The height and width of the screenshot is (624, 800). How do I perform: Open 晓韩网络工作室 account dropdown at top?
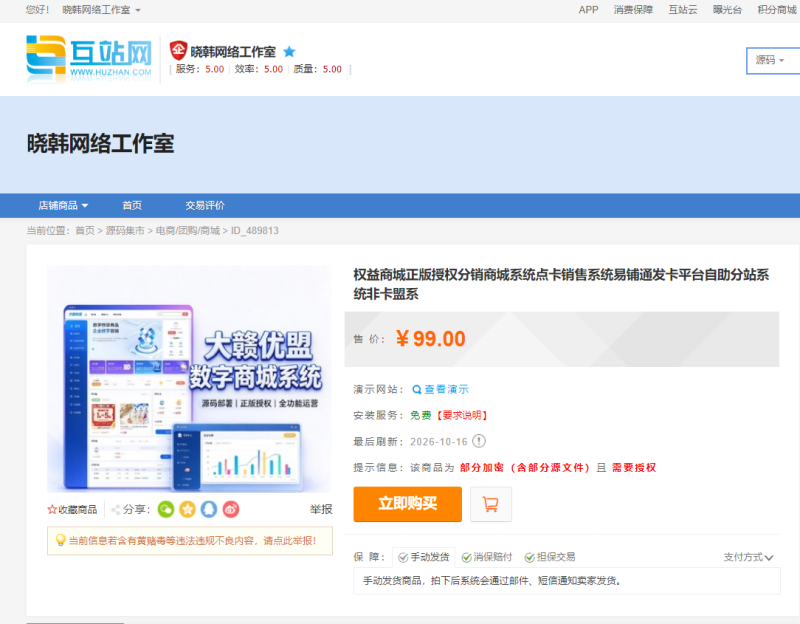(102, 10)
